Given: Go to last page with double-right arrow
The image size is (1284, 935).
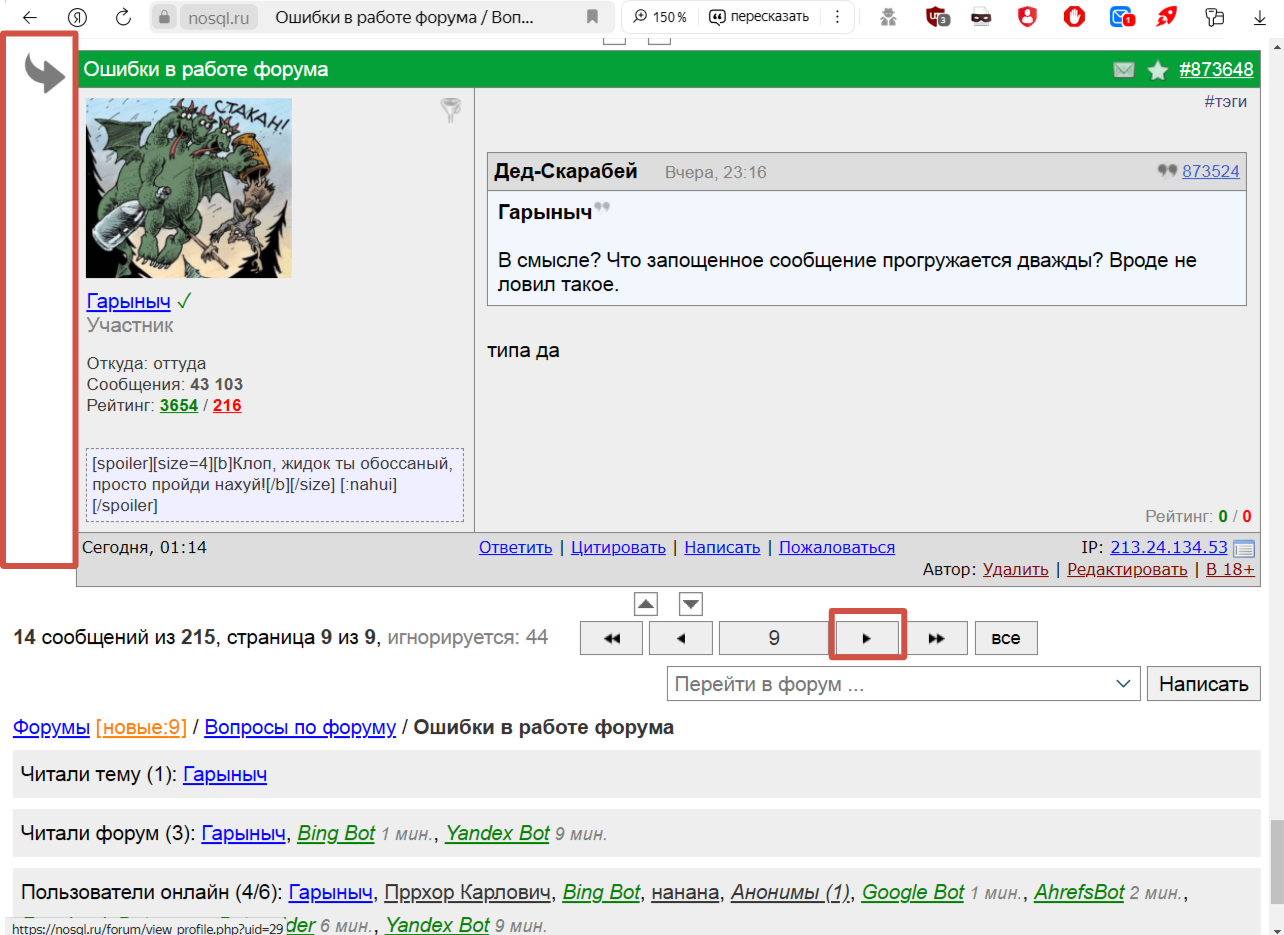Looking at the screenshot, I should [936, 638].
